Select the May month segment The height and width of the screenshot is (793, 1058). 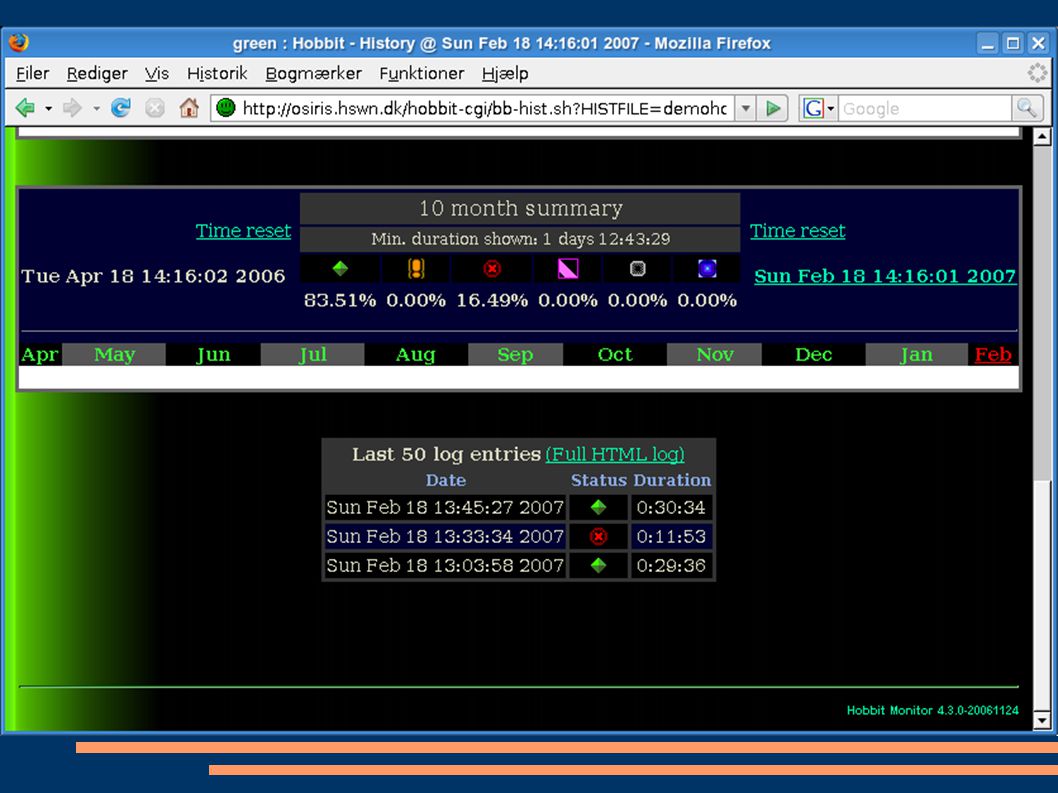[114, 354]
